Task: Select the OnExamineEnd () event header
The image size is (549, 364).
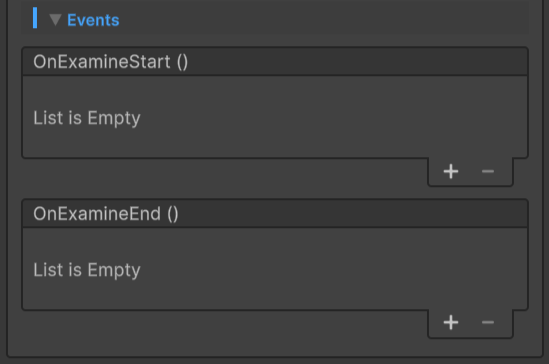Action: pos(106,214)
